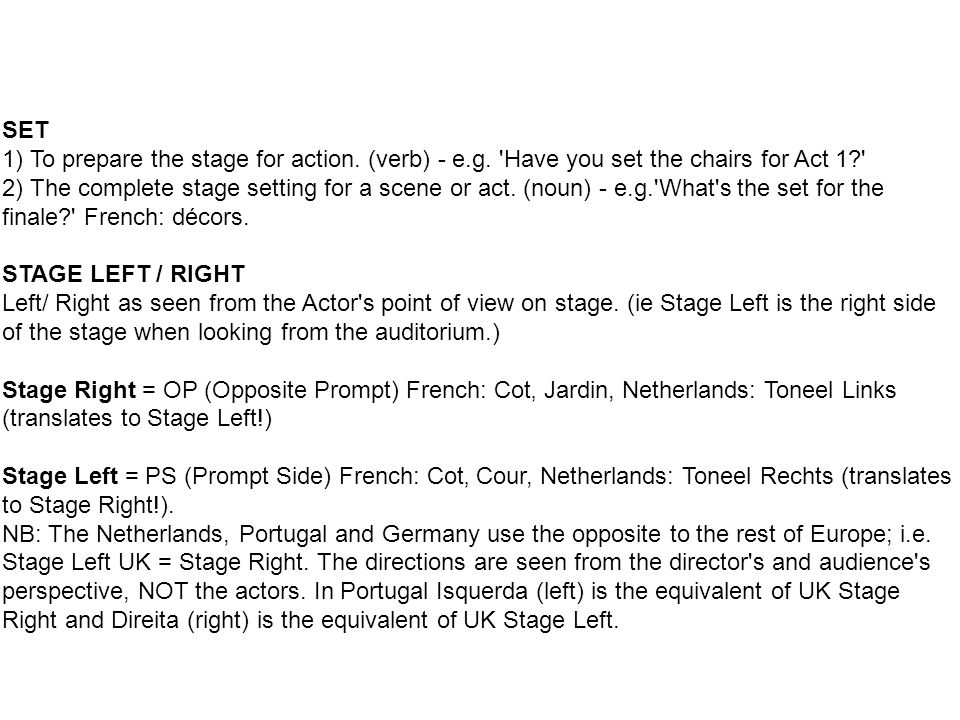Click the word Direita

pyautogui.click(x=145, y=620)
